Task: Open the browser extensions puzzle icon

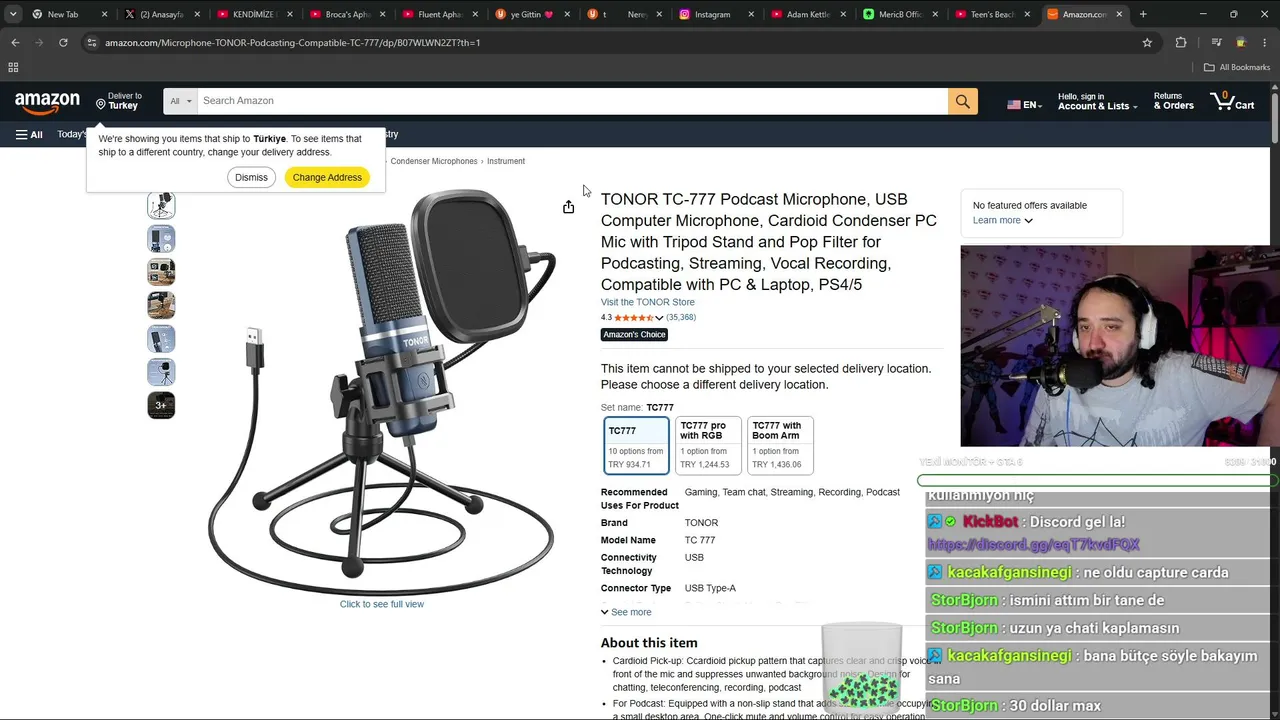Action: [x=1181, y=43]
